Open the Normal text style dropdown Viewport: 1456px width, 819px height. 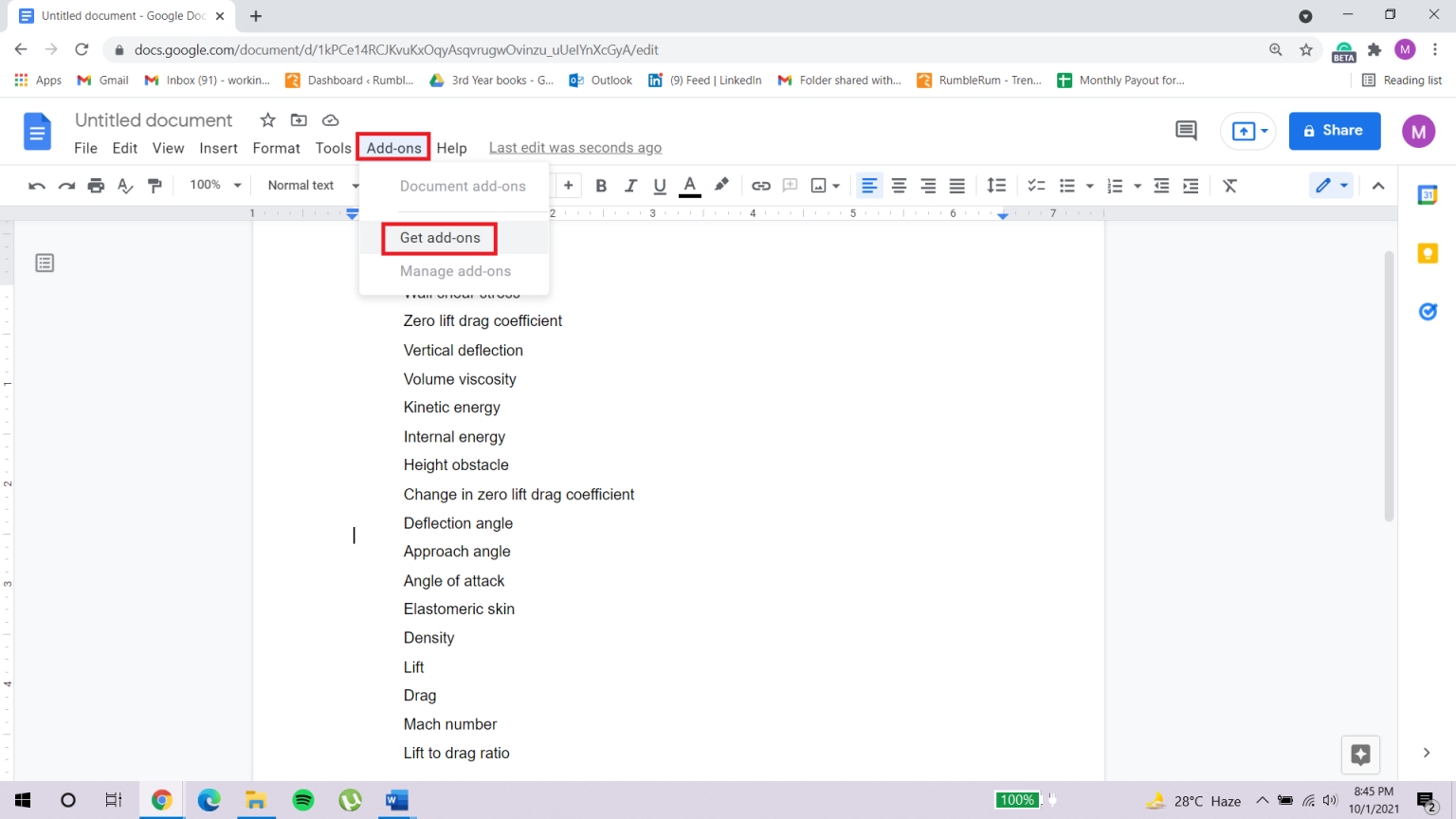[312, 185]
